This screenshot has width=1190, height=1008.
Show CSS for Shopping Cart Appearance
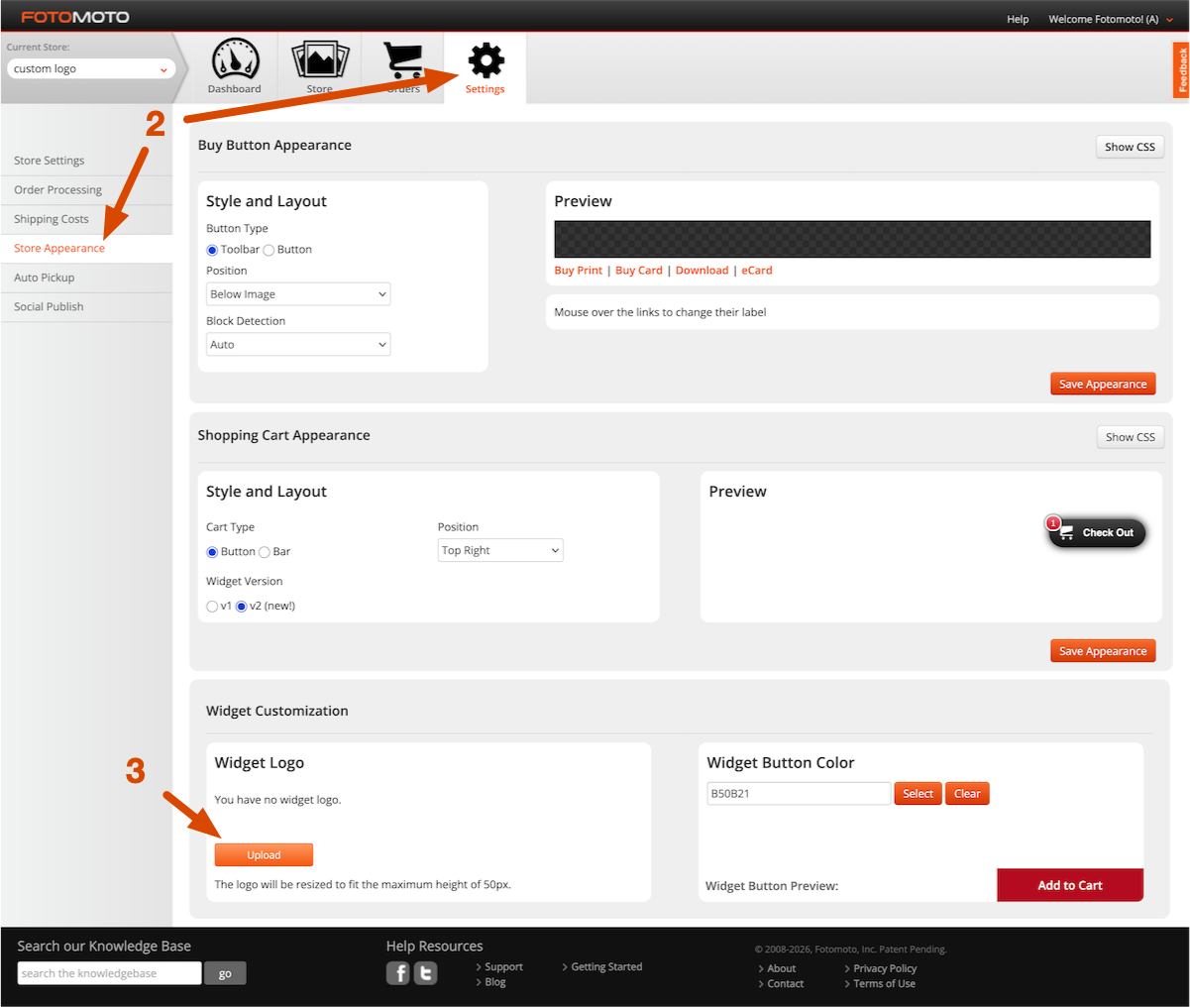click(1130, 437)
